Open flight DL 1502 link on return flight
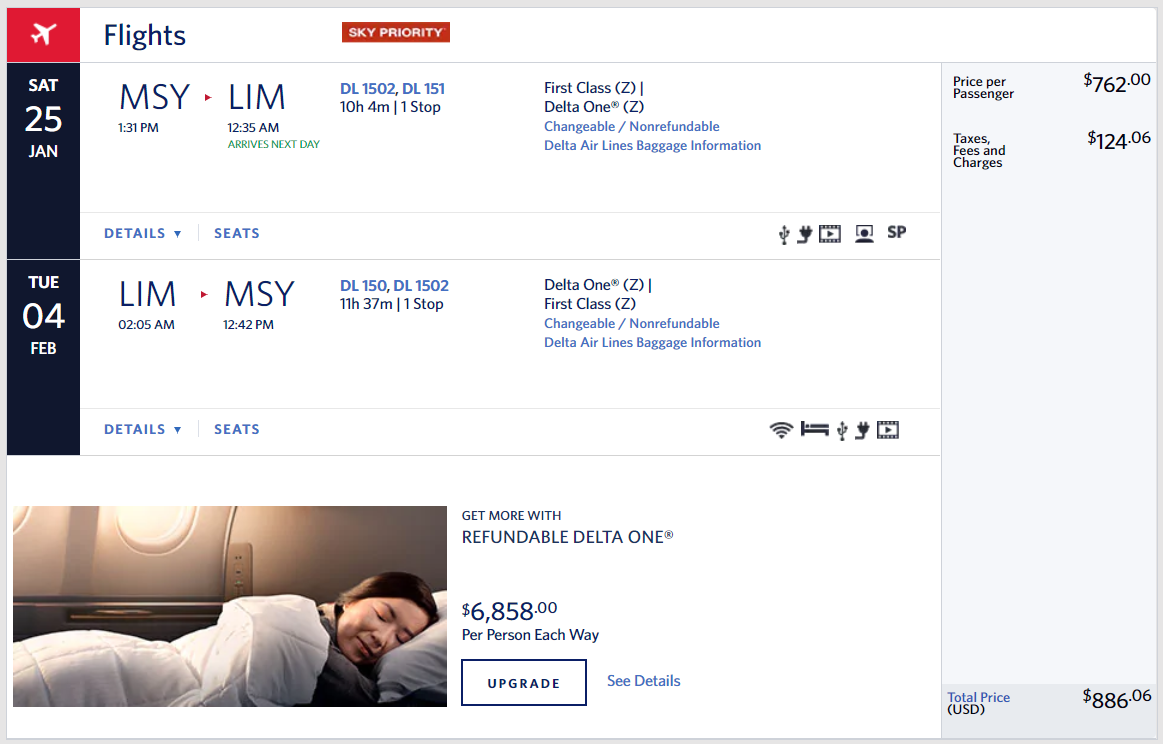 click(421, 286)
